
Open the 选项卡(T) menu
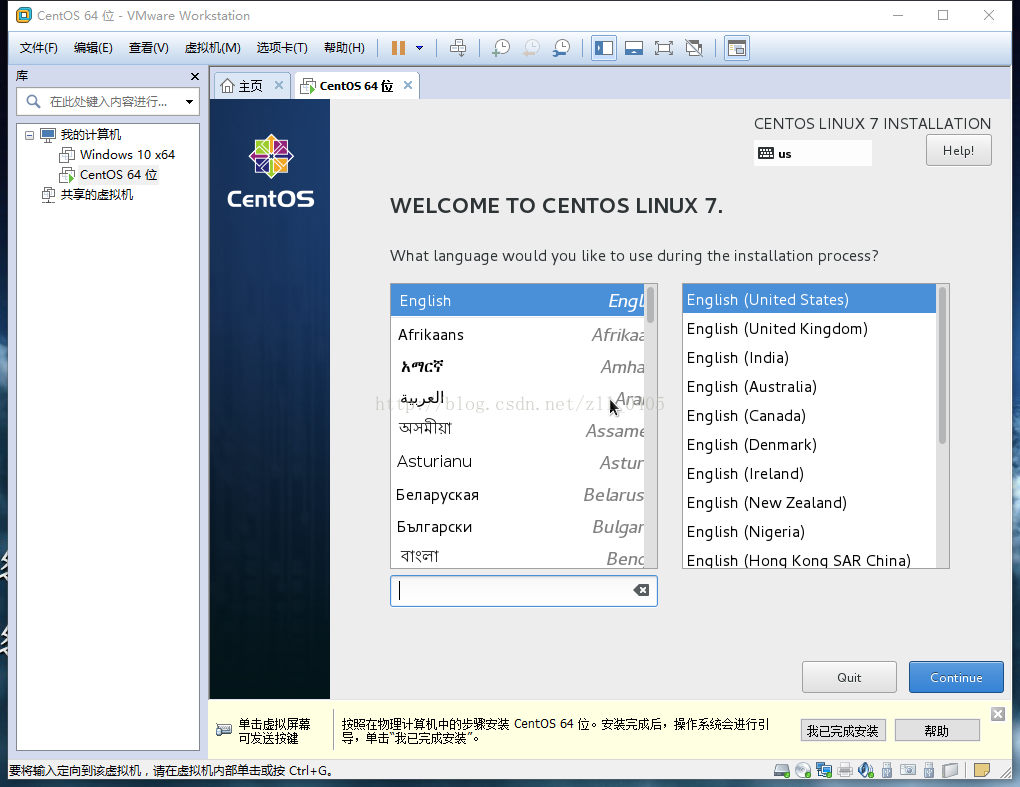pyautogui.click(x=282, y=47)
